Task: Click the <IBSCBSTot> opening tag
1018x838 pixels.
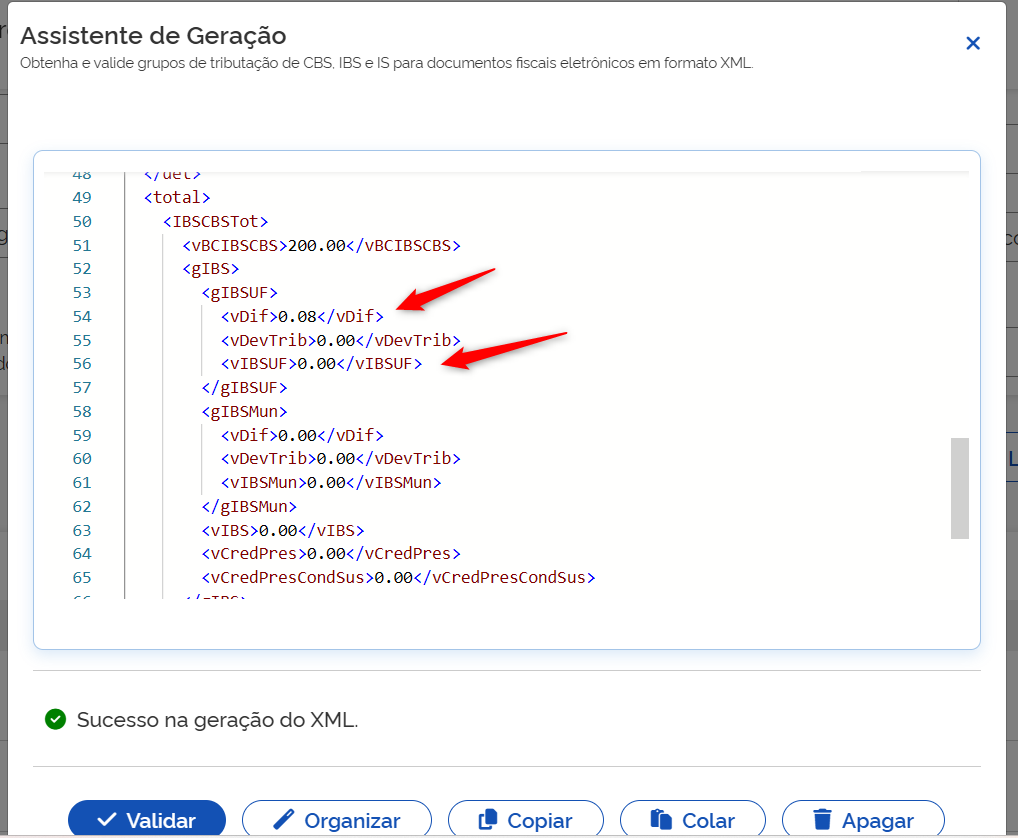Action: point(216,221)
